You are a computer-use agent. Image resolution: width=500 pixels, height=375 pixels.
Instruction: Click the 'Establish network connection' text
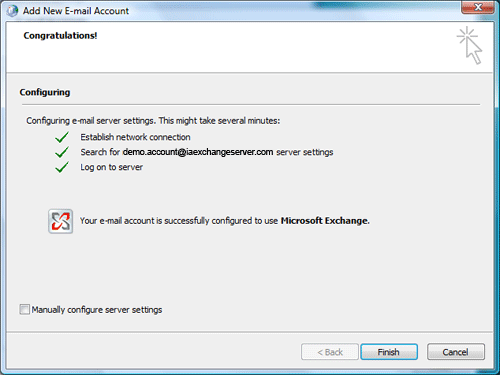click(135, 137)
